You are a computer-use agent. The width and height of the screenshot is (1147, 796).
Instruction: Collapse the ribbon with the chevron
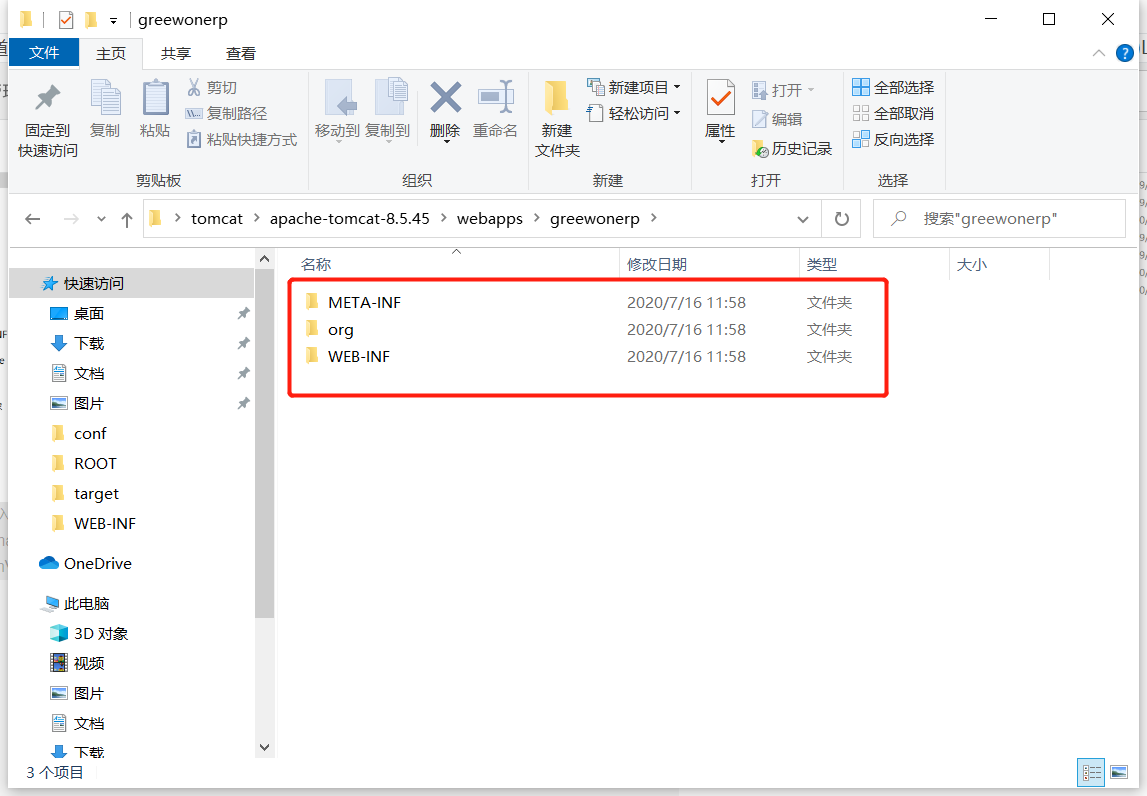pos(1098,53)
